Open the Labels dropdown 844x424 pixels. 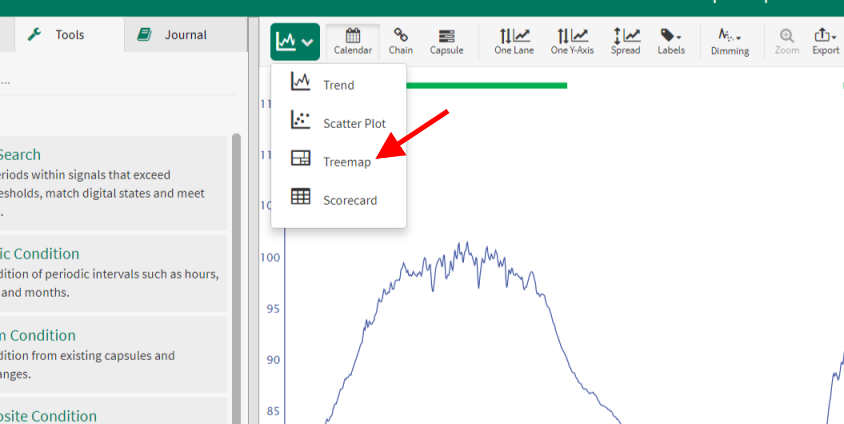click(670, 41)
